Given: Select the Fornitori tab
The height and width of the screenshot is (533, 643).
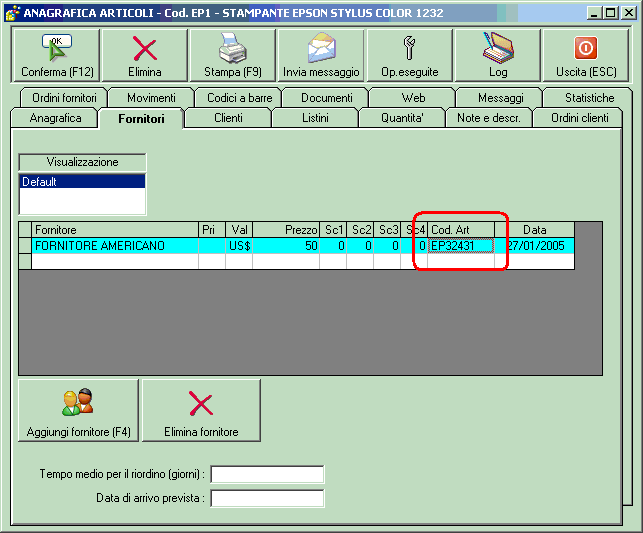Looking at the screenshot, I should coord(141,118).
